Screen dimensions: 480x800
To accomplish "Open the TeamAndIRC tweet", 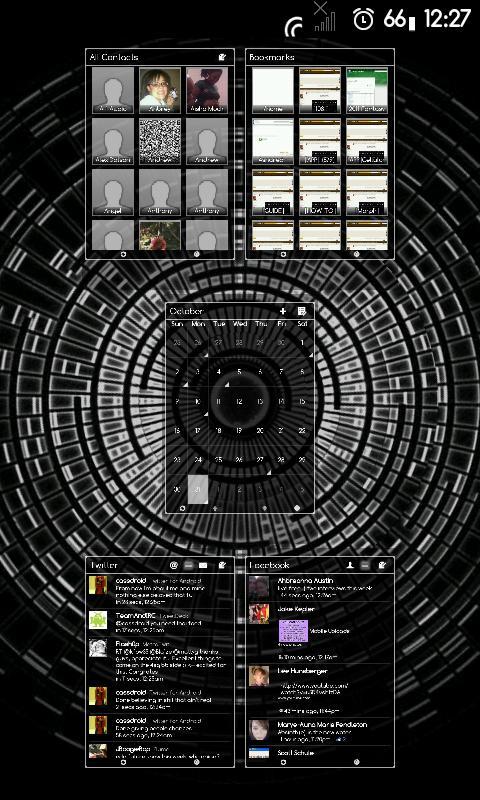I will click(x=160, y=622).
